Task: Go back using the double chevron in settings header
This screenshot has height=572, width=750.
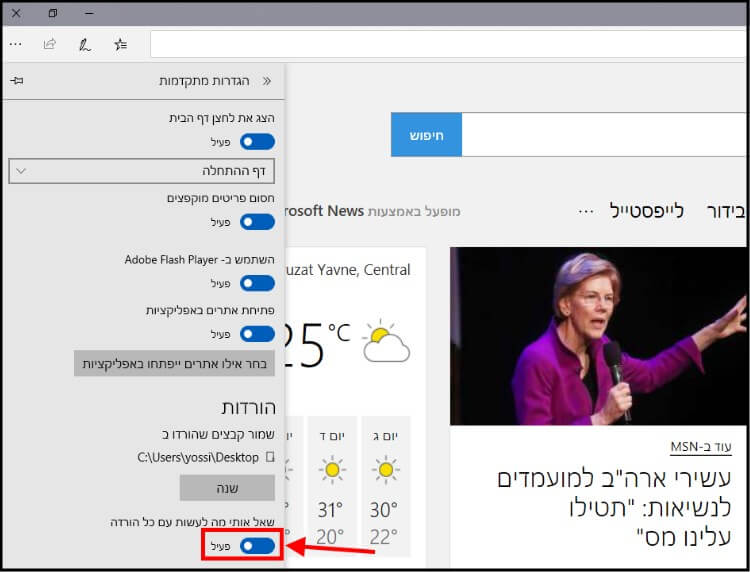Action: [x=267, y=81]
